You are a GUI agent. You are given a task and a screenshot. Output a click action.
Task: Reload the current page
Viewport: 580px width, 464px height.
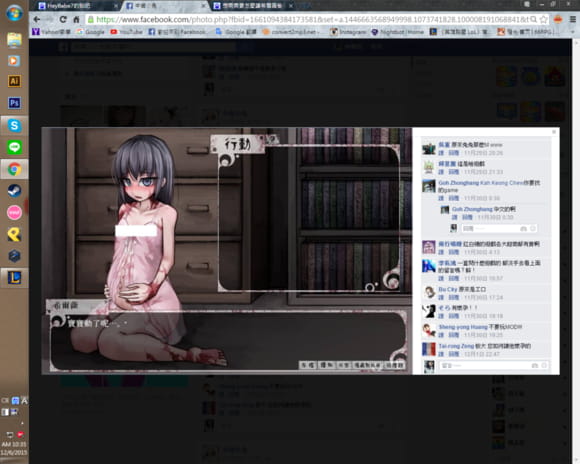point(63,20)
